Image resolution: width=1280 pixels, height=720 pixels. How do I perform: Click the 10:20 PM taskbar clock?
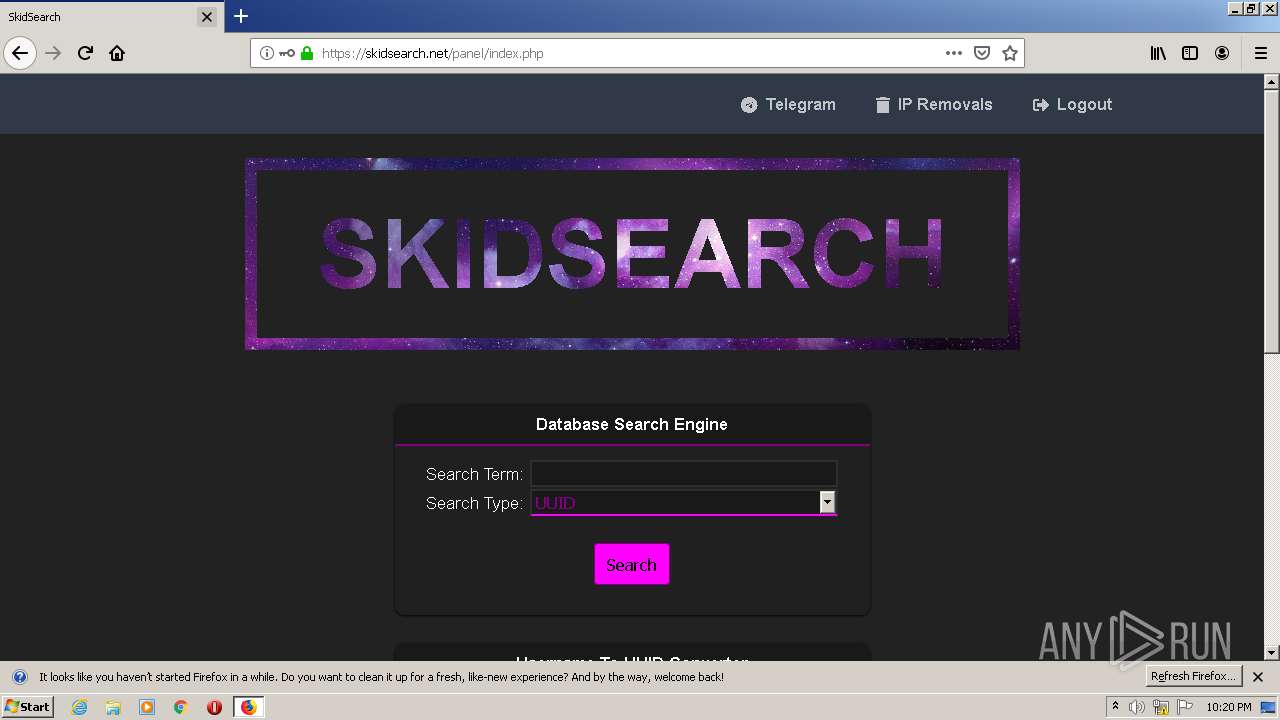coord(1229,707)
